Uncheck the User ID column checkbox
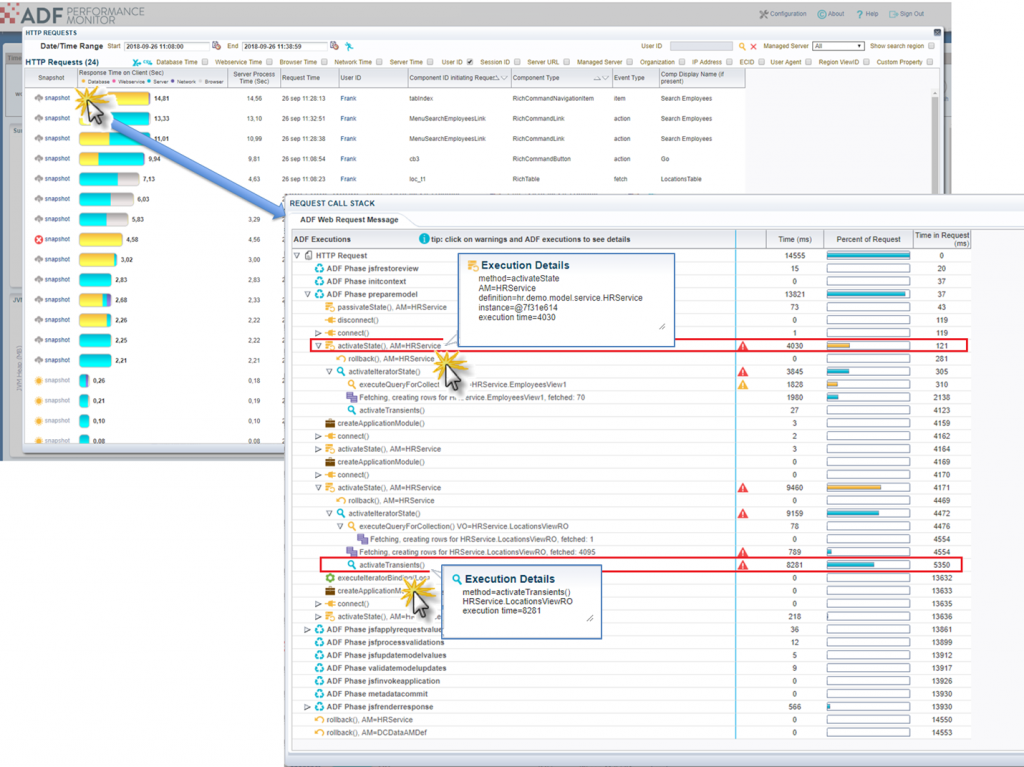 point(471,62)
